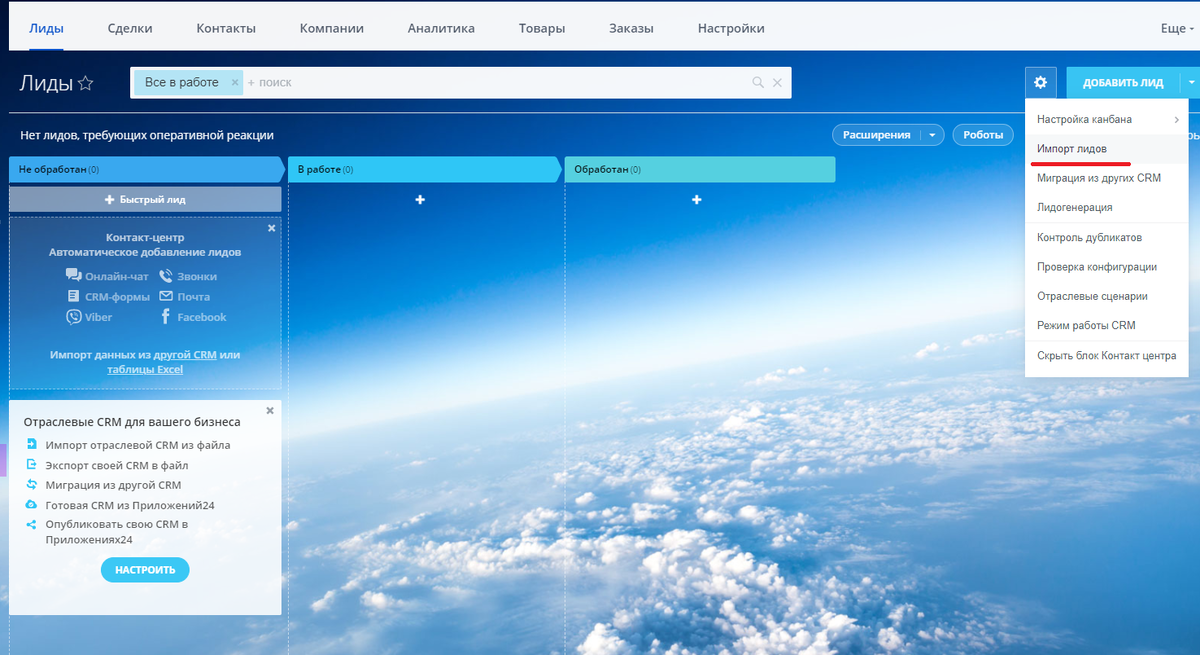The height and width of the screenshot is (655, 1200).
Task: Click the Расширения button
Action: [x=876, y=135]
